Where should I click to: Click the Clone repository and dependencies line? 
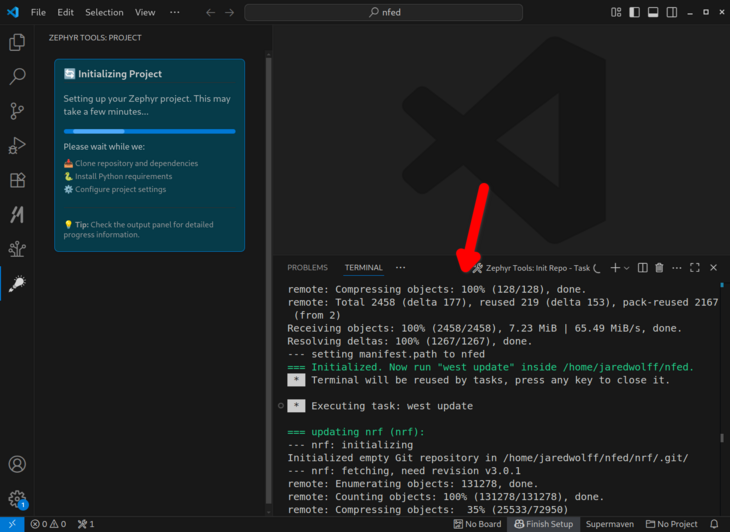pos(131,163)
